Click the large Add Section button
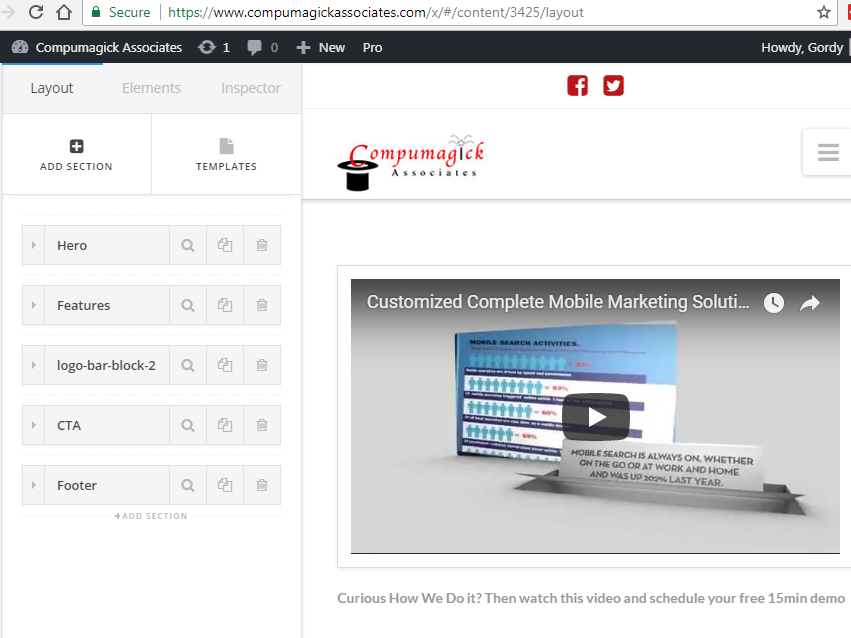 (76, 155)
